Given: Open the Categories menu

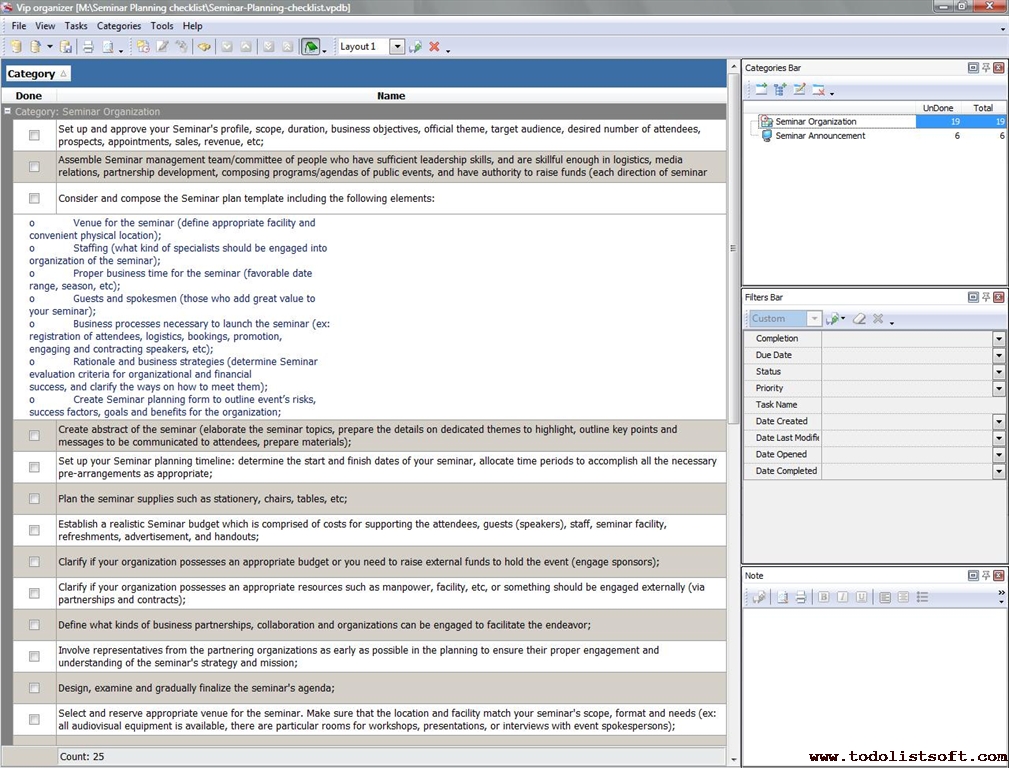Looking at the screenshot, I should (118, 26).
